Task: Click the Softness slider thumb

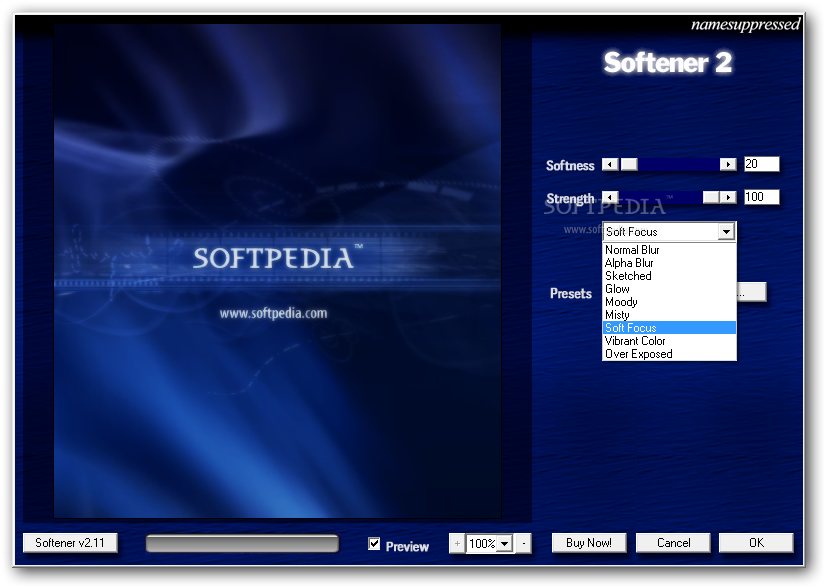Action: tap(629, 164)
